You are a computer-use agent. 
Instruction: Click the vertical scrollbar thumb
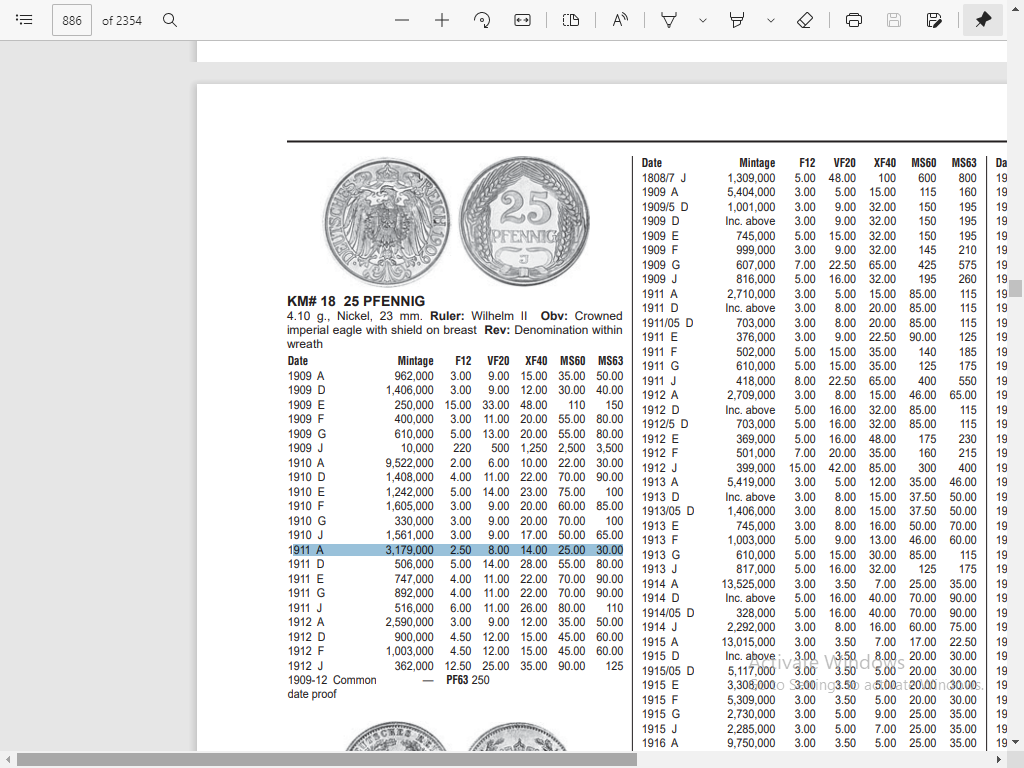click(x=1015, y=288)
